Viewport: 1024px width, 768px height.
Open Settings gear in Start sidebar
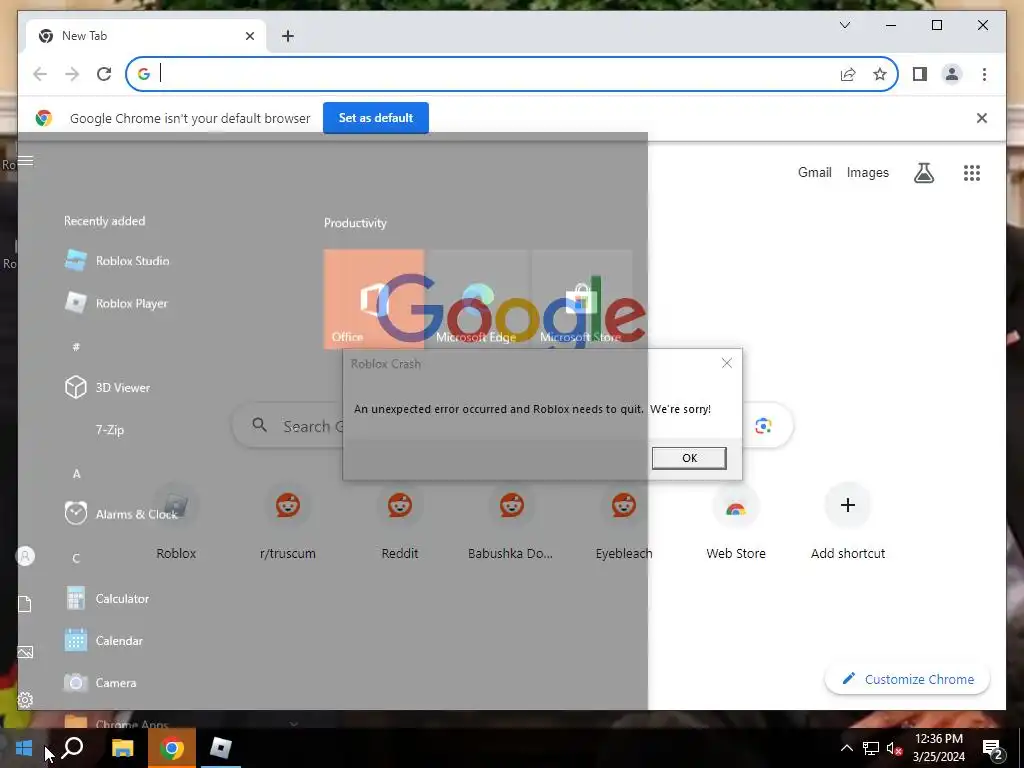[x=25, y=700]
